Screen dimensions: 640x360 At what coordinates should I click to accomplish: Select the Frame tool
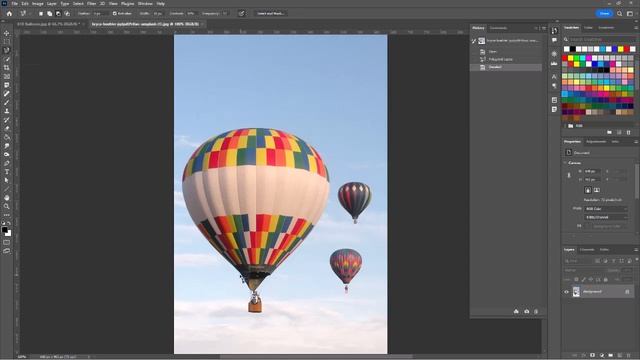[7, 76]
